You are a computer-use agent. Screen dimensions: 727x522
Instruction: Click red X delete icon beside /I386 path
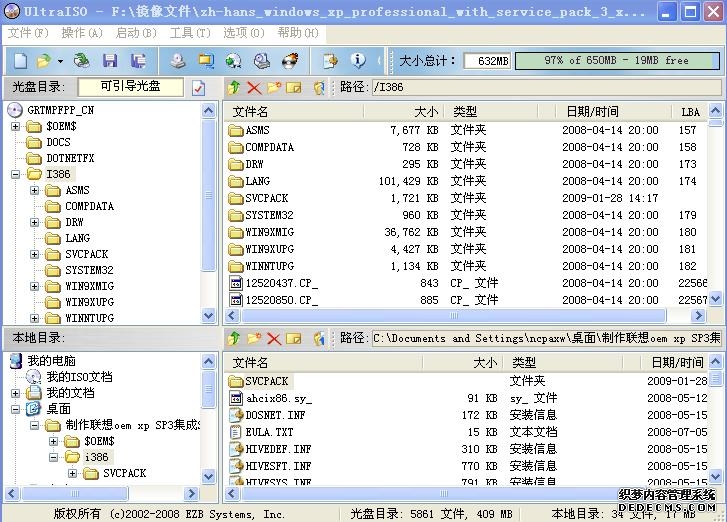coord(254,87)
